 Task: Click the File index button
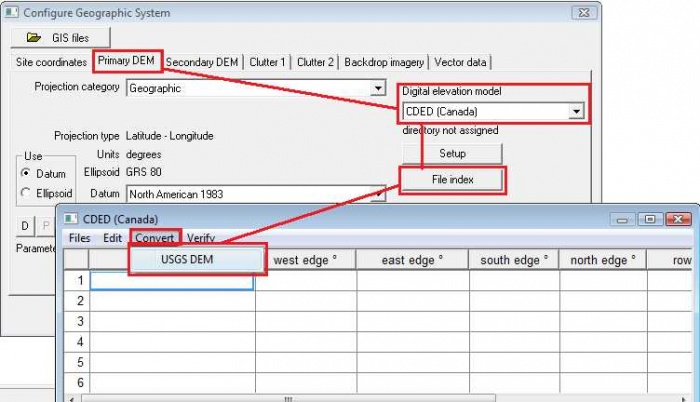[453, 181]
